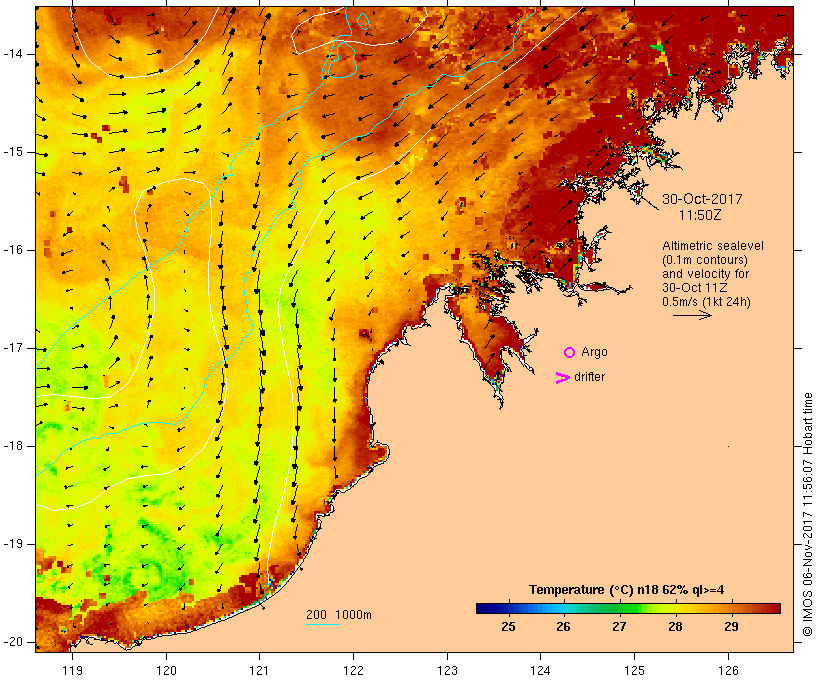Click the latitude axis label '-17'
820x680 pixels.
(x=12, y=348)
